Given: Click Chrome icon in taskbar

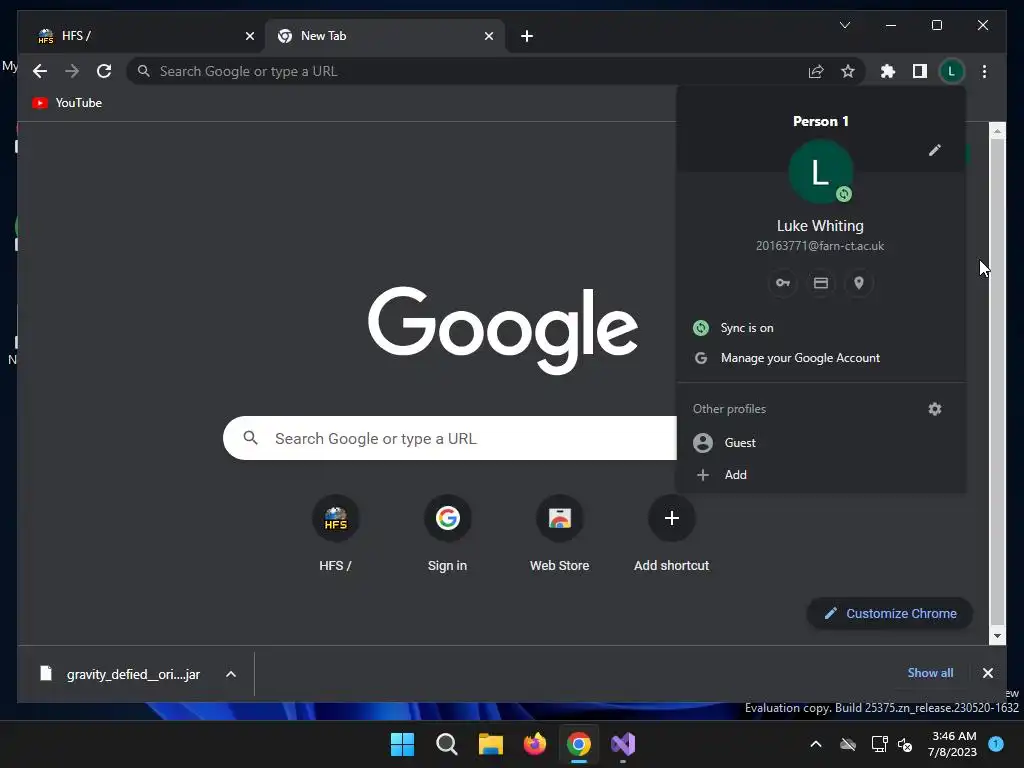Looking at the screenshot, I should (579, 744).
